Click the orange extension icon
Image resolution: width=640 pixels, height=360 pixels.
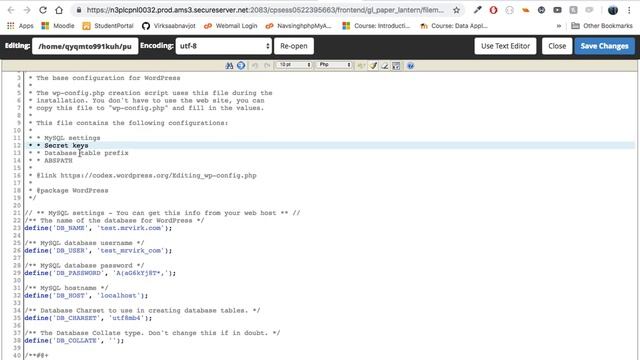click(x=525, y=10)
